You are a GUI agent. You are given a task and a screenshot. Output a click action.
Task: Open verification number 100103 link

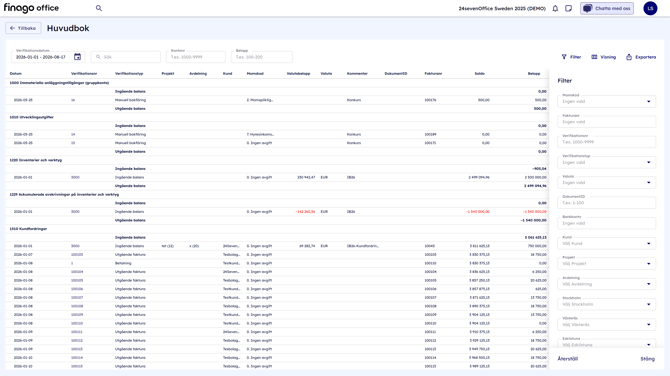77,255
